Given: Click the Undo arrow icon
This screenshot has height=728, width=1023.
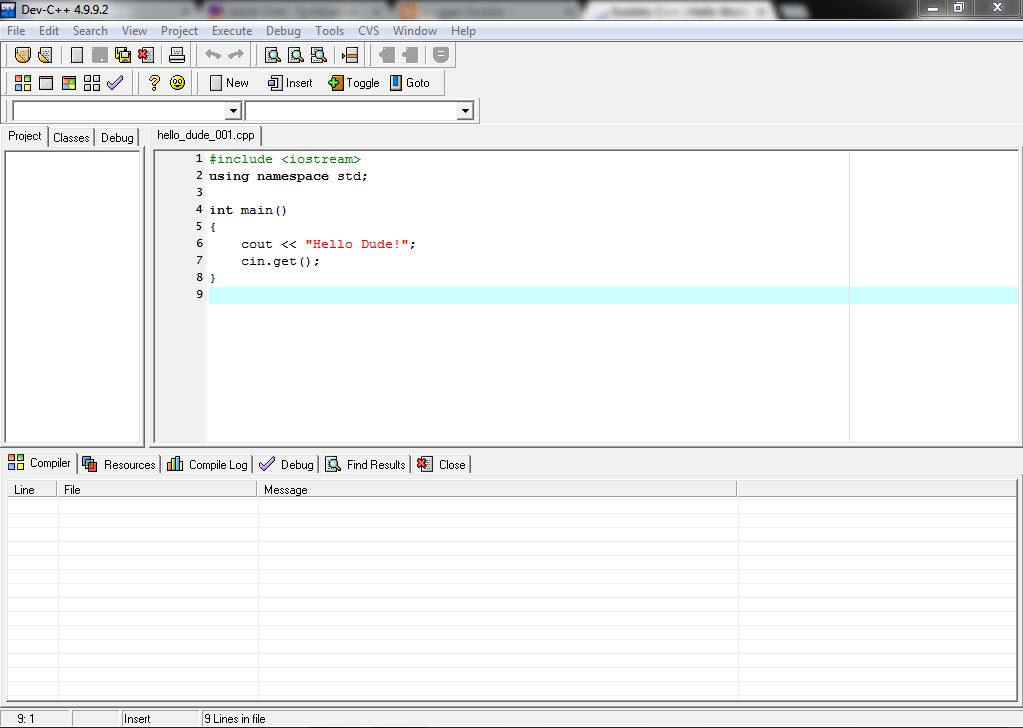Looking at the screenshot, I should pos(212,55).
